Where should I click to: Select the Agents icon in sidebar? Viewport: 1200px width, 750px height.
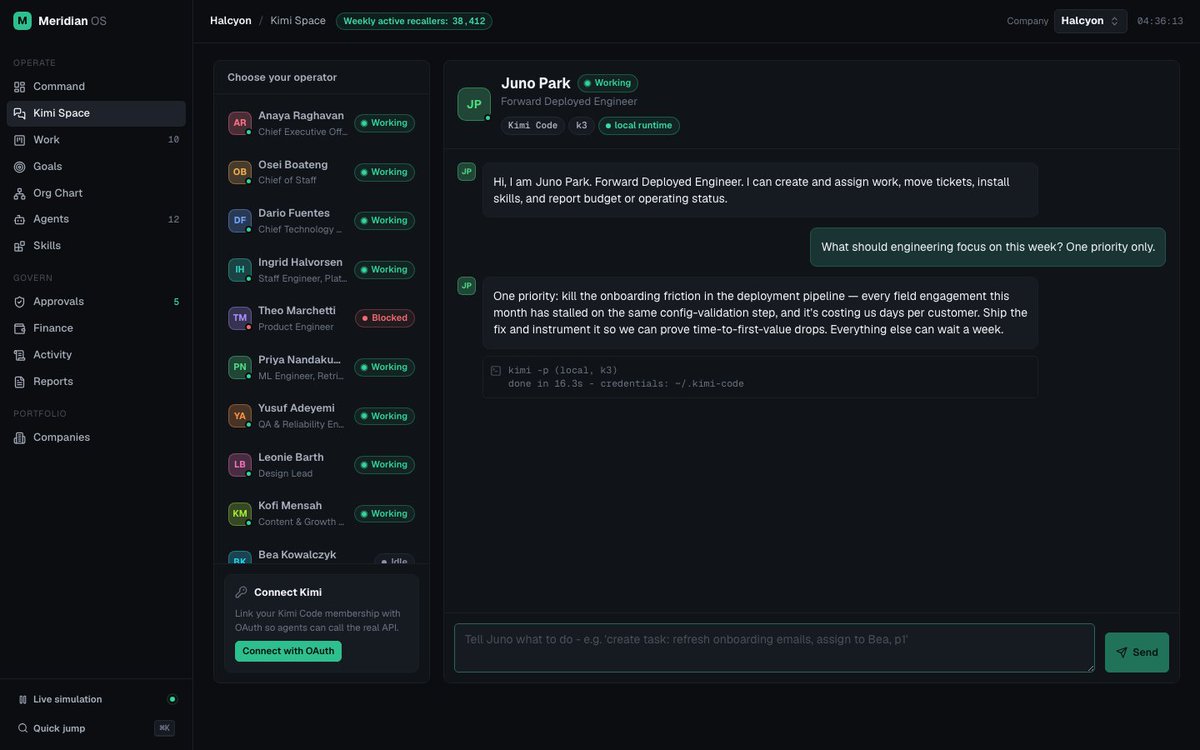coord(20,219)
